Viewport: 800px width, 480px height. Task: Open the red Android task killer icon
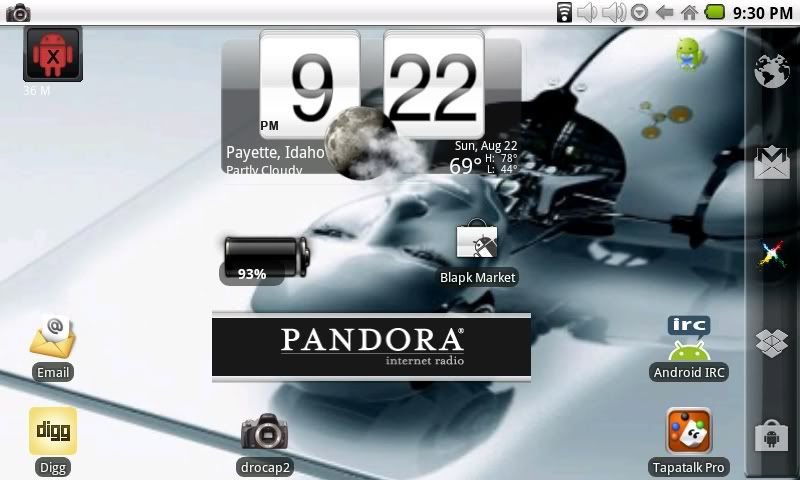pyautogui.click(x=53, y=54)
